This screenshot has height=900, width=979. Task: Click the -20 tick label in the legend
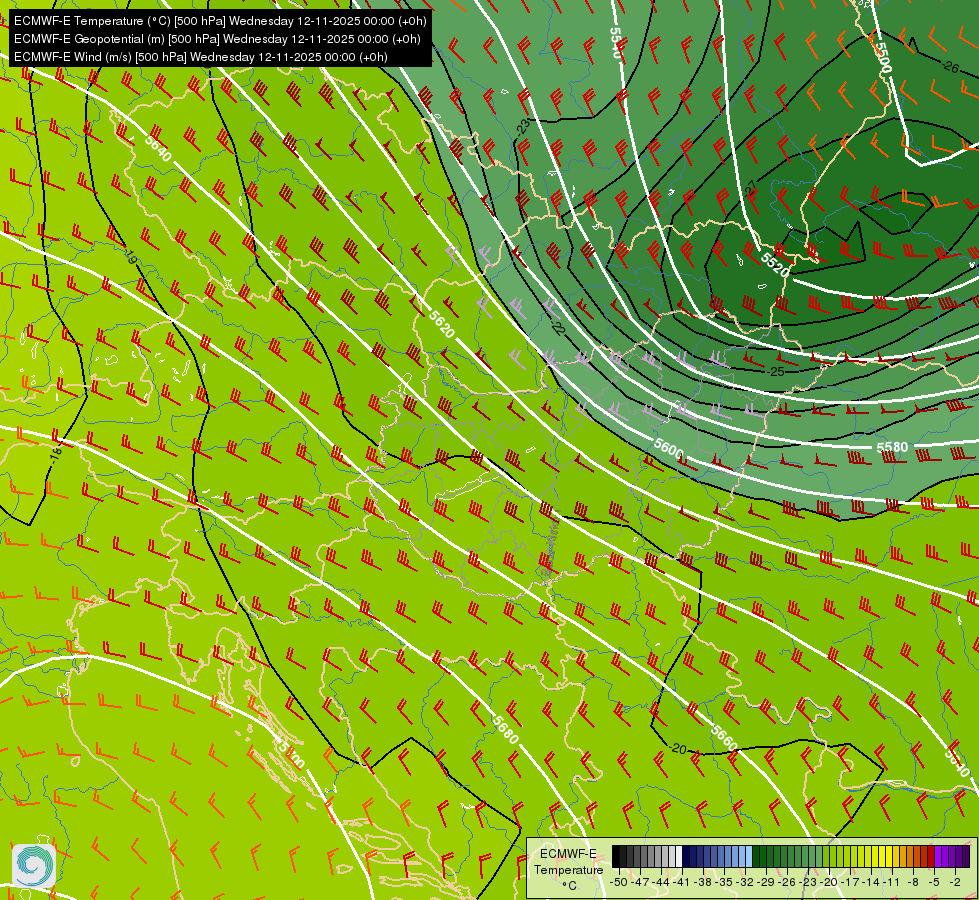(829, 882)
